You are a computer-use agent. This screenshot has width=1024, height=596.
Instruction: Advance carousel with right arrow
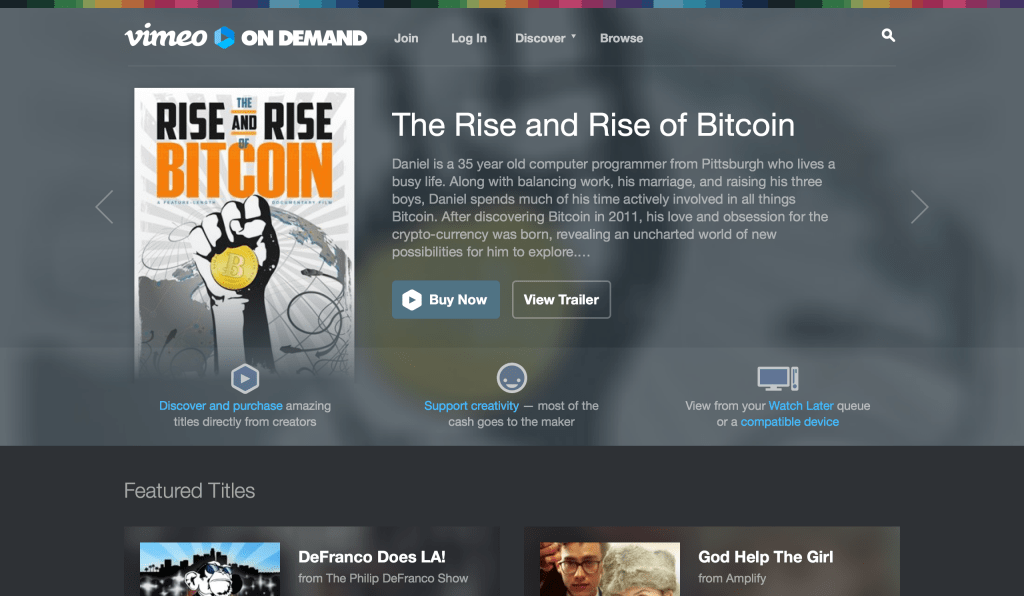click(920, 207)
